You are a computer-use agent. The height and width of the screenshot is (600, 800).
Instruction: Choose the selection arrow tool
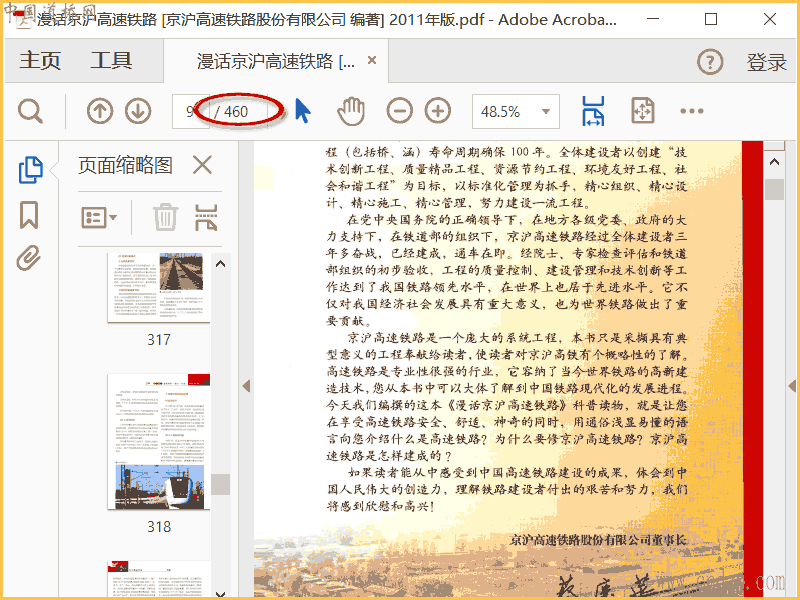[x=303, y=111]
